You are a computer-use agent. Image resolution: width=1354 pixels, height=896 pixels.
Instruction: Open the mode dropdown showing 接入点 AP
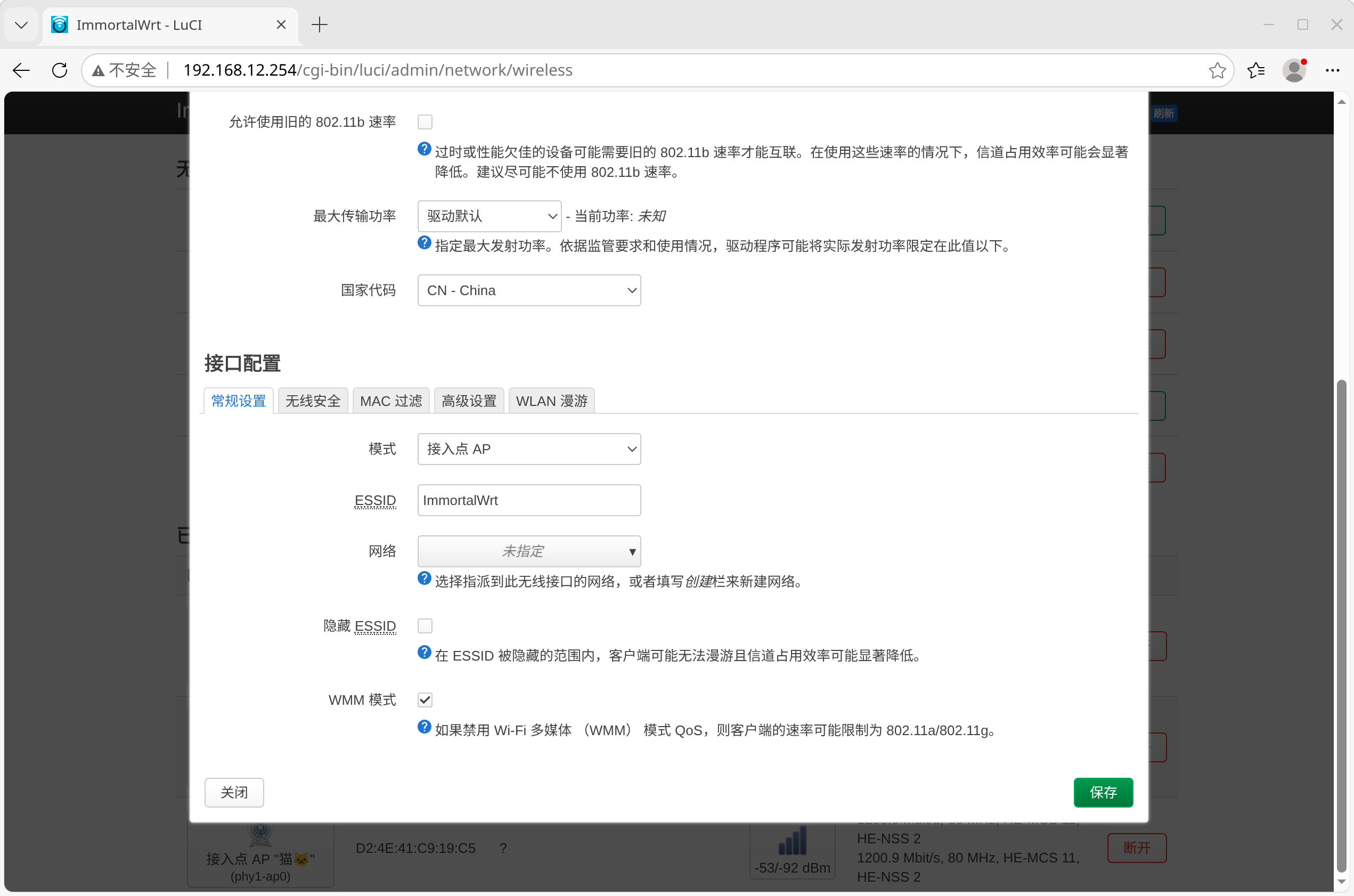528,449
